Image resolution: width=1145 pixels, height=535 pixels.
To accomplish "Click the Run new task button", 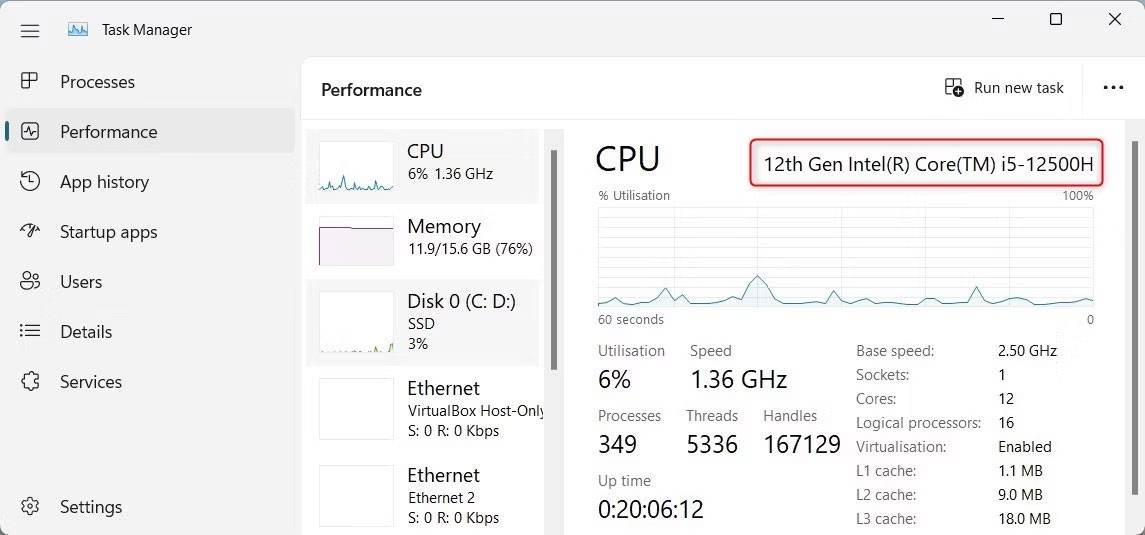I will pos(1004,88).
